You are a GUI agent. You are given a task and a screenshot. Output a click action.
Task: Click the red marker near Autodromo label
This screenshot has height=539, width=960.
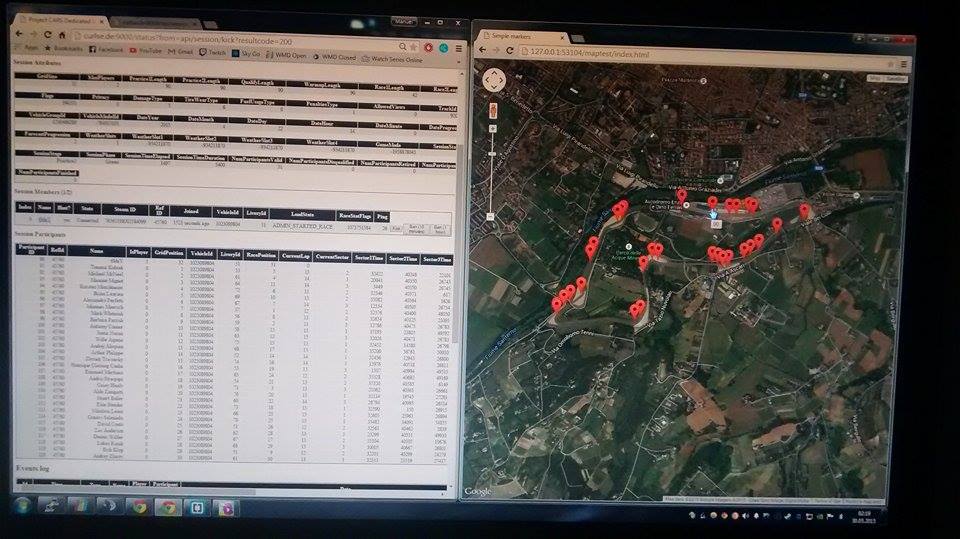click(682, 195)
